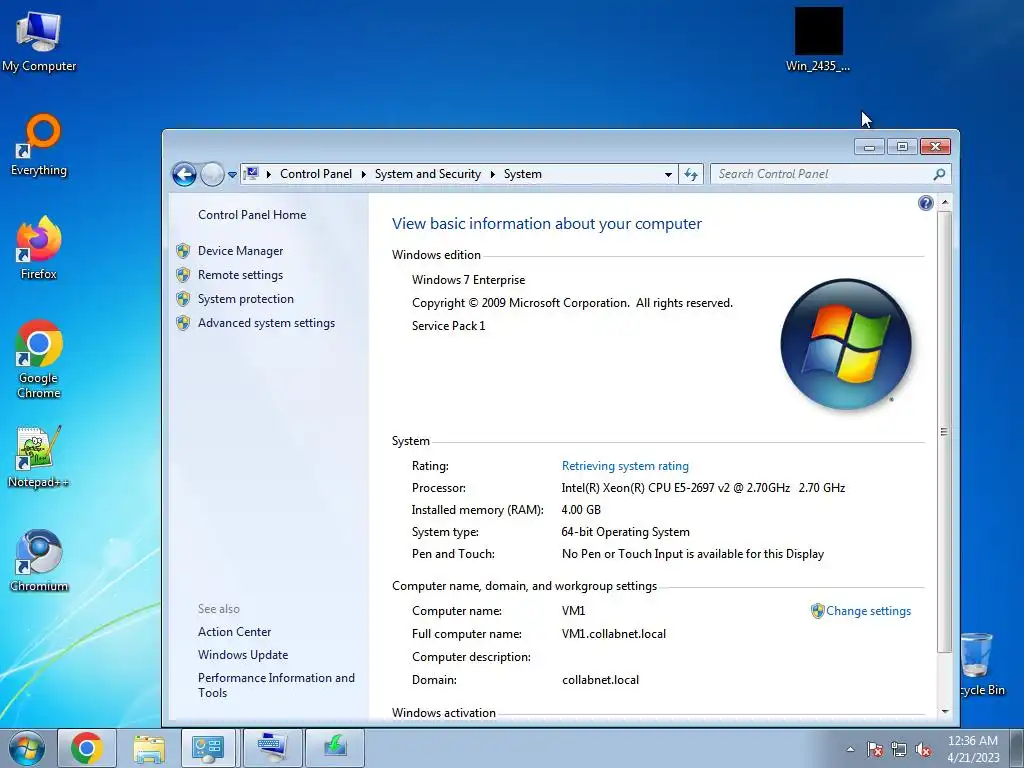Open System protection link
Image resolution: width=1024 pixels, height=768 pixels.
click(246, 299)
